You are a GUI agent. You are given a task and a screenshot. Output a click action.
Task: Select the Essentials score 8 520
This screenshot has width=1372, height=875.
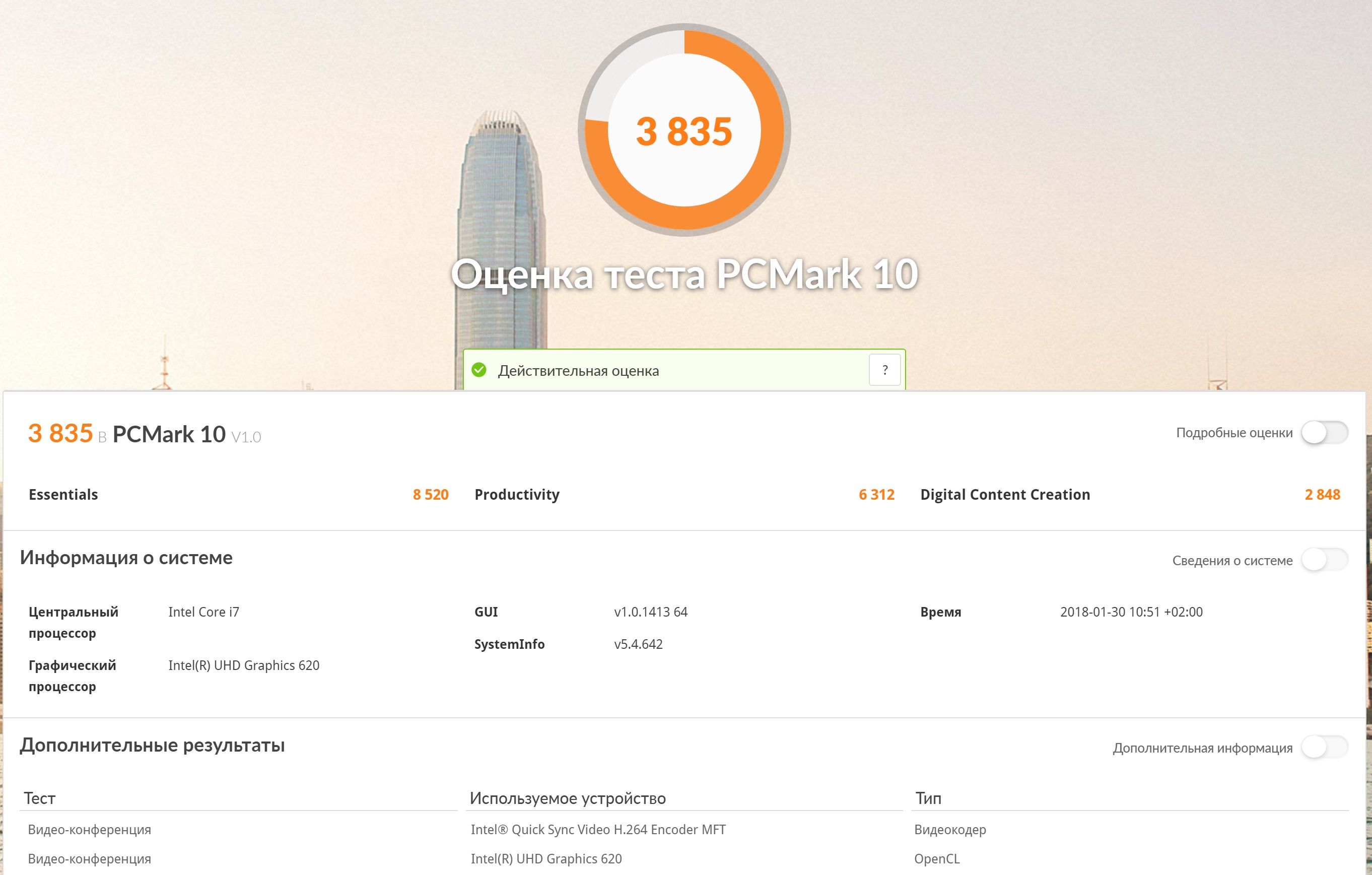pos(431,494)
